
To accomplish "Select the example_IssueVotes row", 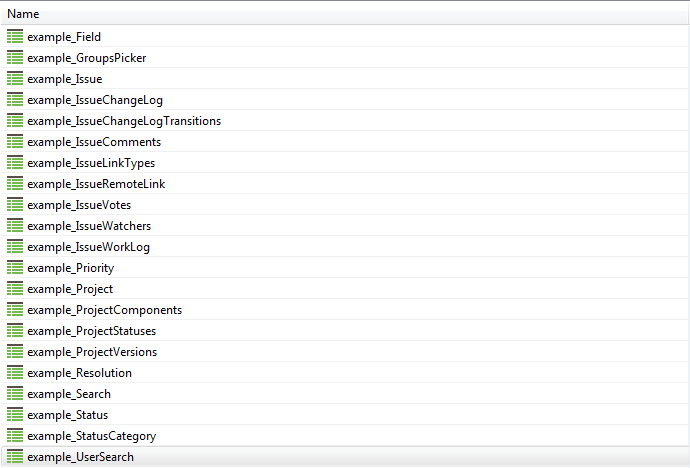I will [x=79, y=205].
